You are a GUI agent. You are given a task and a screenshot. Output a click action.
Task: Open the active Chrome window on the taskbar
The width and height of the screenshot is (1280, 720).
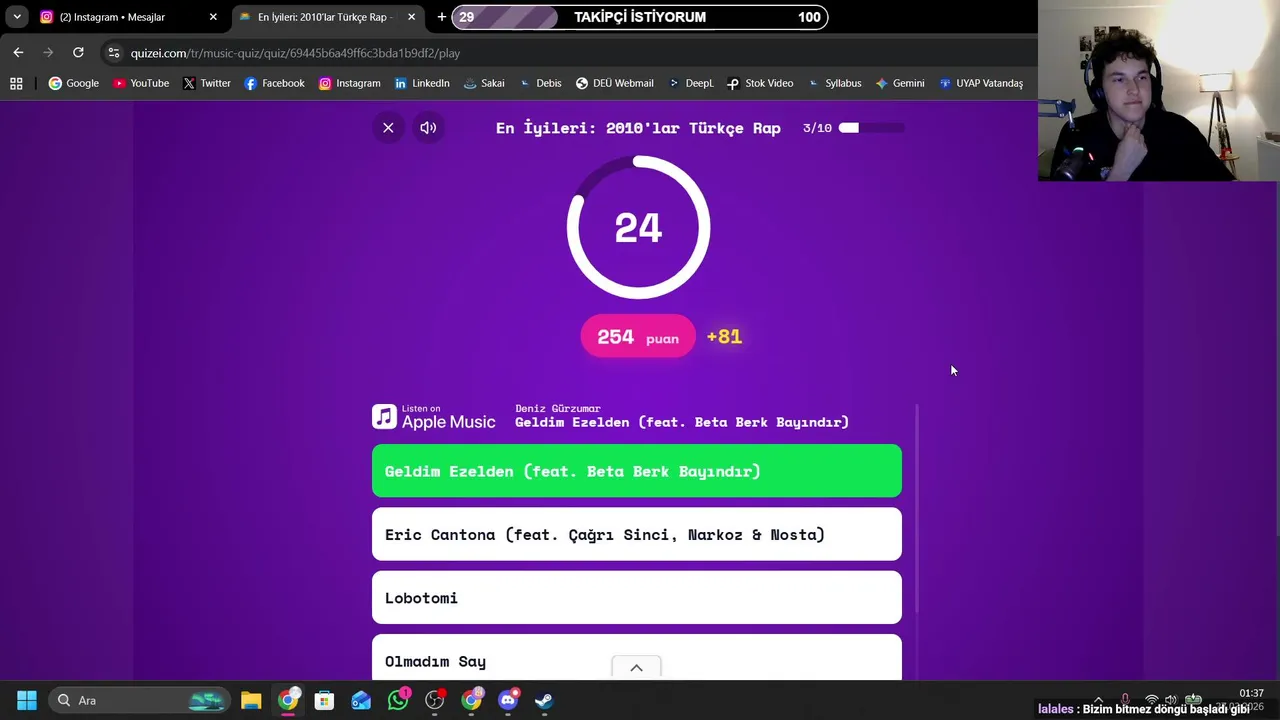tap(288, 700)
